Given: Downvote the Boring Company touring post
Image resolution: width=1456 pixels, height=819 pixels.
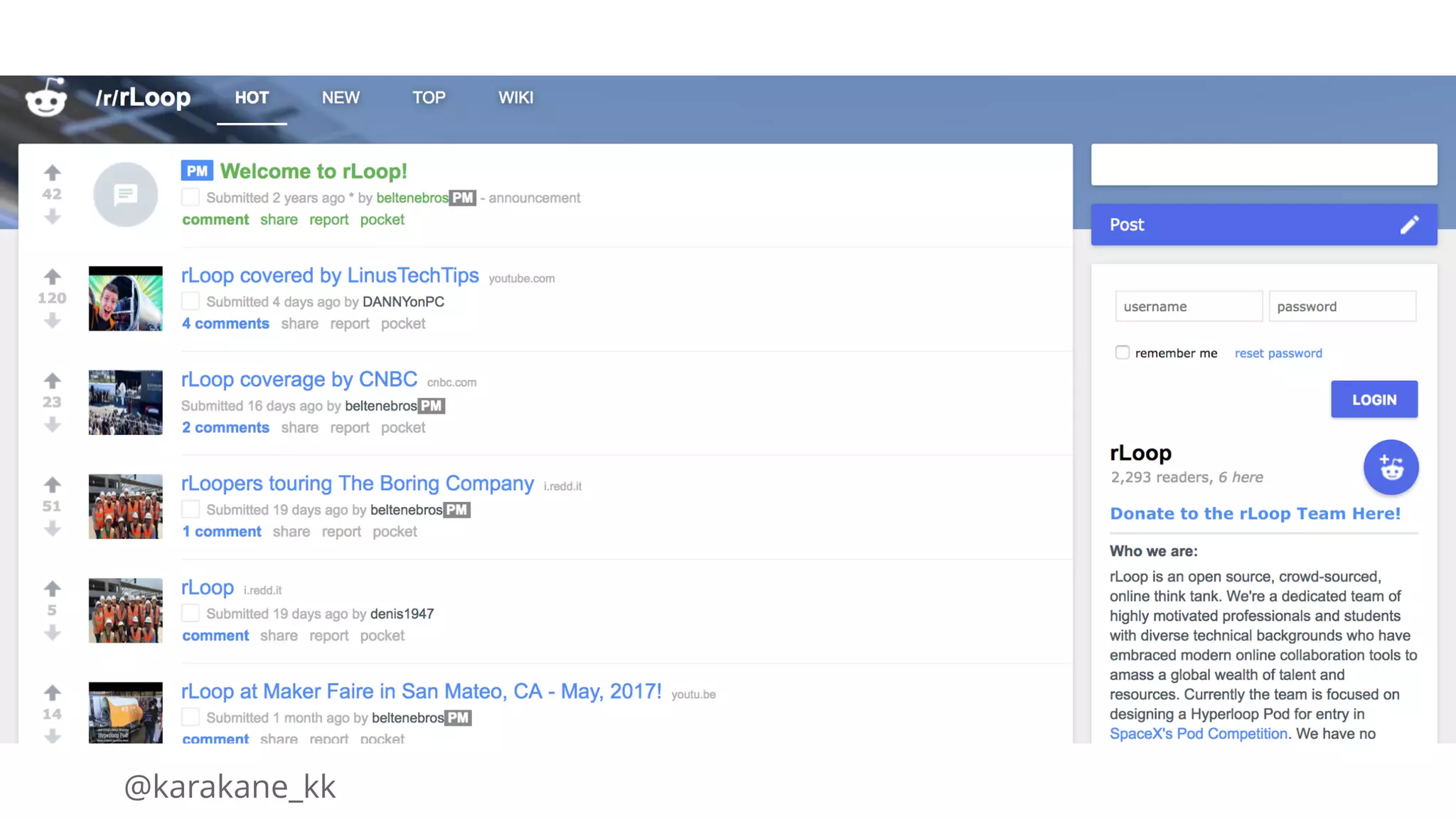Looking at the screenshot, I should (x=52, y=529).
